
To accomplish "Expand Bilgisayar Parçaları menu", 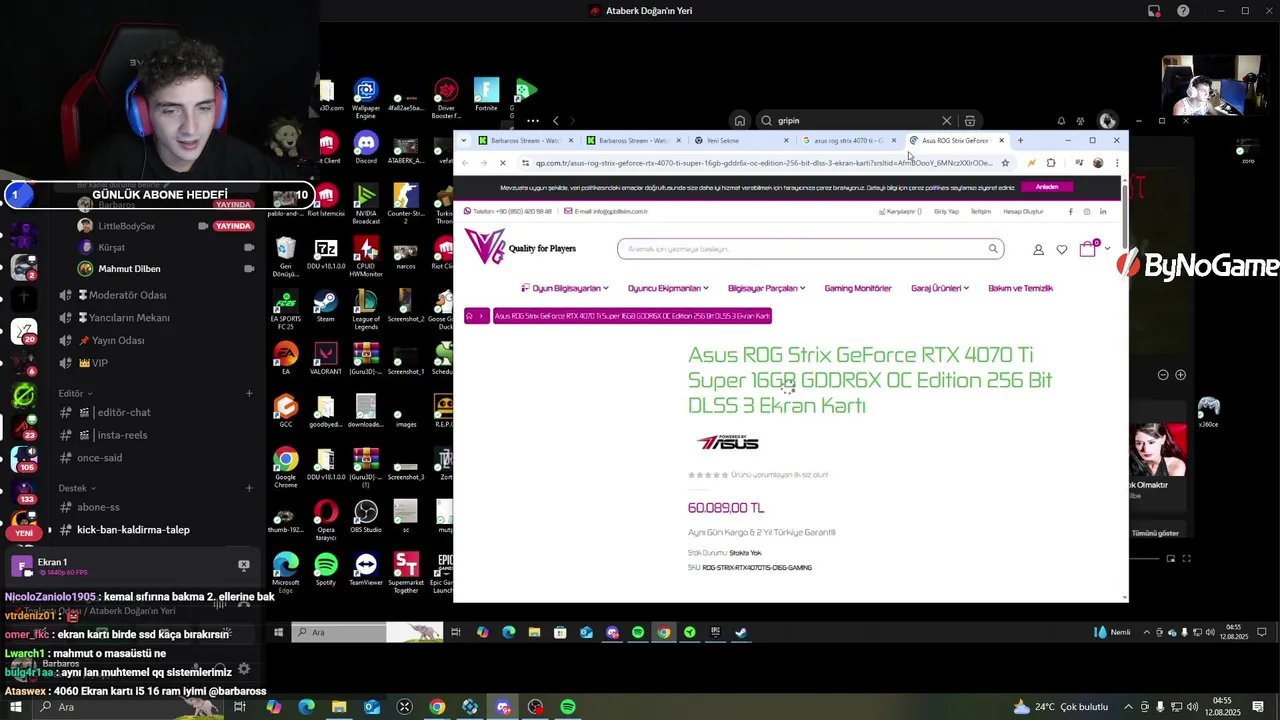I will point(766,288).
